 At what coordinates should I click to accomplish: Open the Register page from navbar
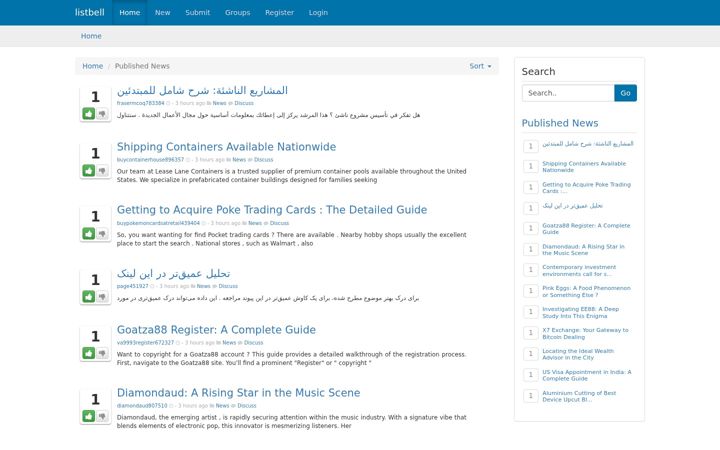coord(279,12)
